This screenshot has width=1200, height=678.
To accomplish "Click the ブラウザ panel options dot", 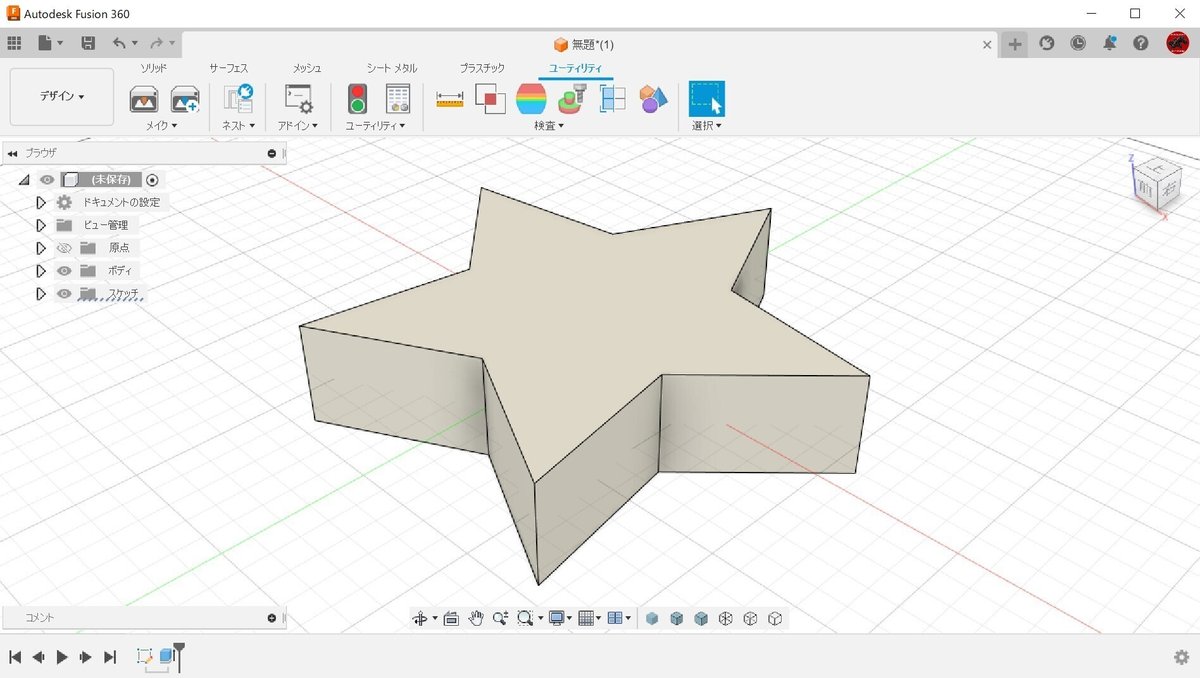I will point(272,154).
